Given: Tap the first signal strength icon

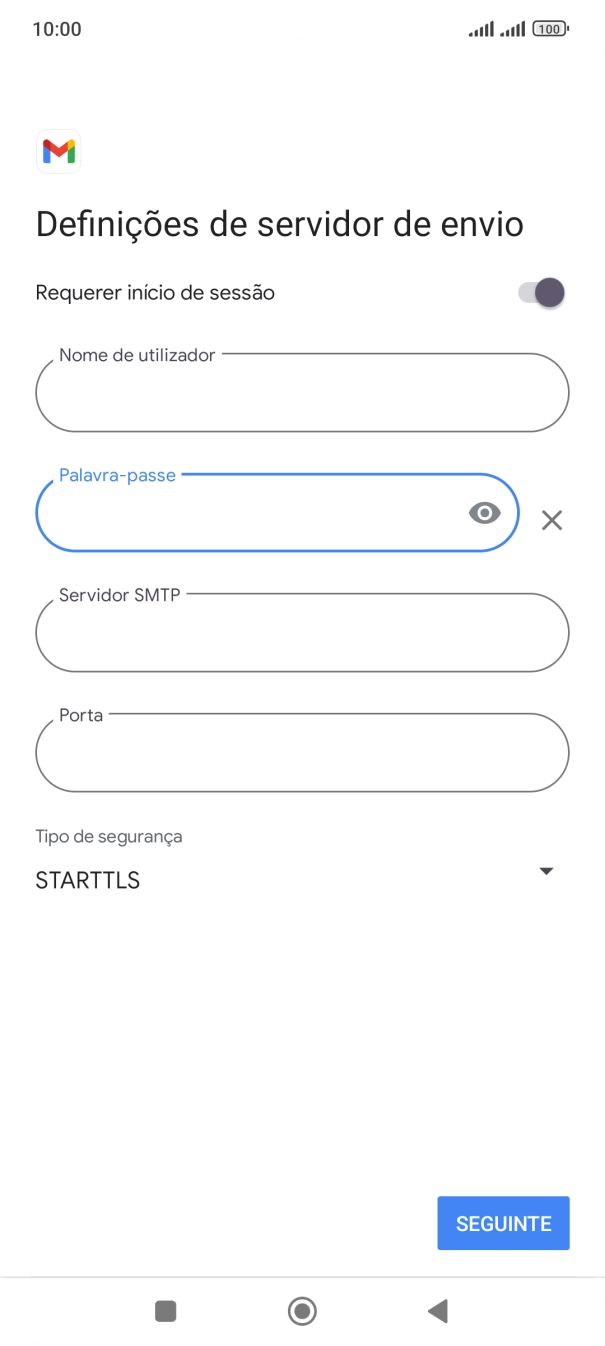Looking at the screenshot, I should pos(481,30).
